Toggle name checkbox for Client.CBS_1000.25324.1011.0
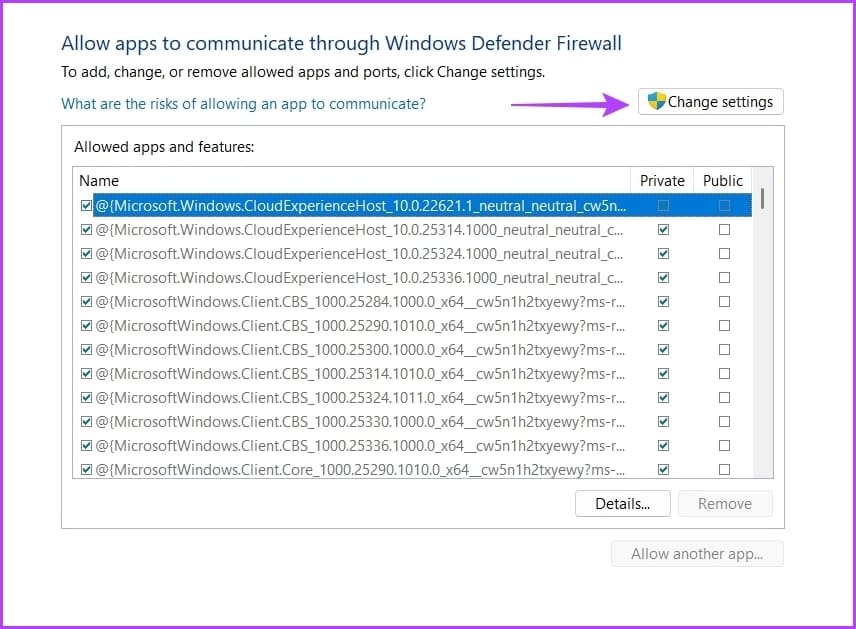 coord(86,397)
